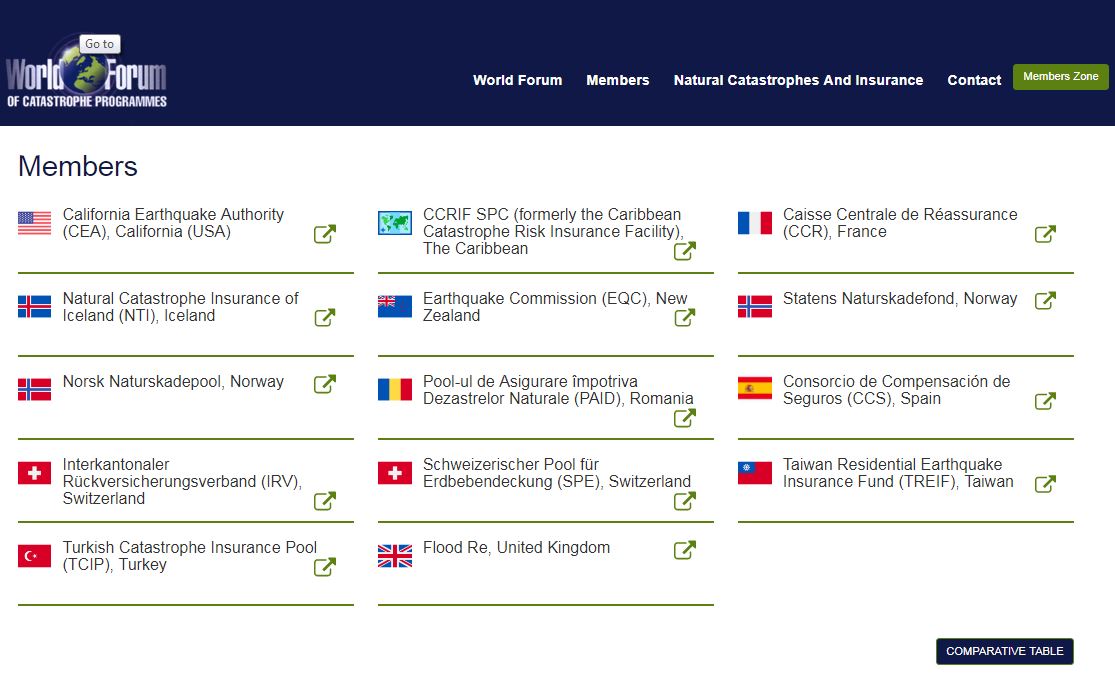Image resolution: width=1115 pixels, height=674 pixels.
Task: Open Flood Re, United Kingdom link
Action: 516,547
